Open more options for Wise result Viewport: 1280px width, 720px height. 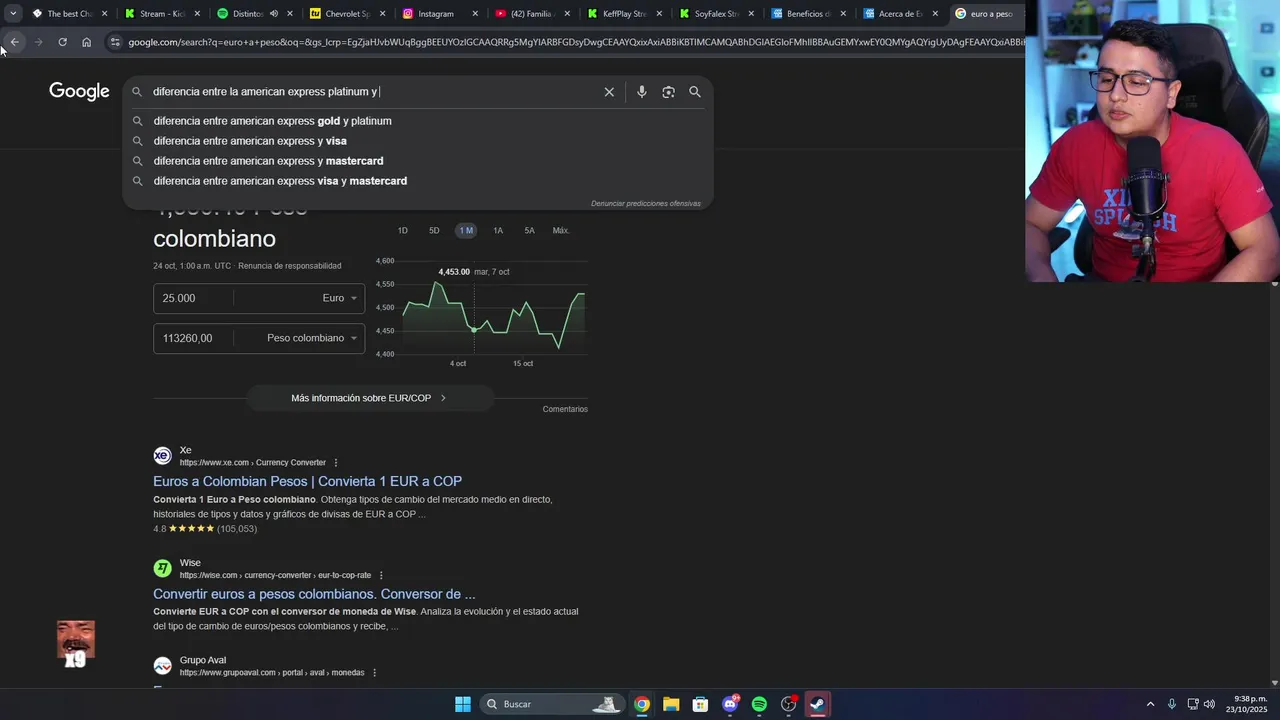point(381,576)
